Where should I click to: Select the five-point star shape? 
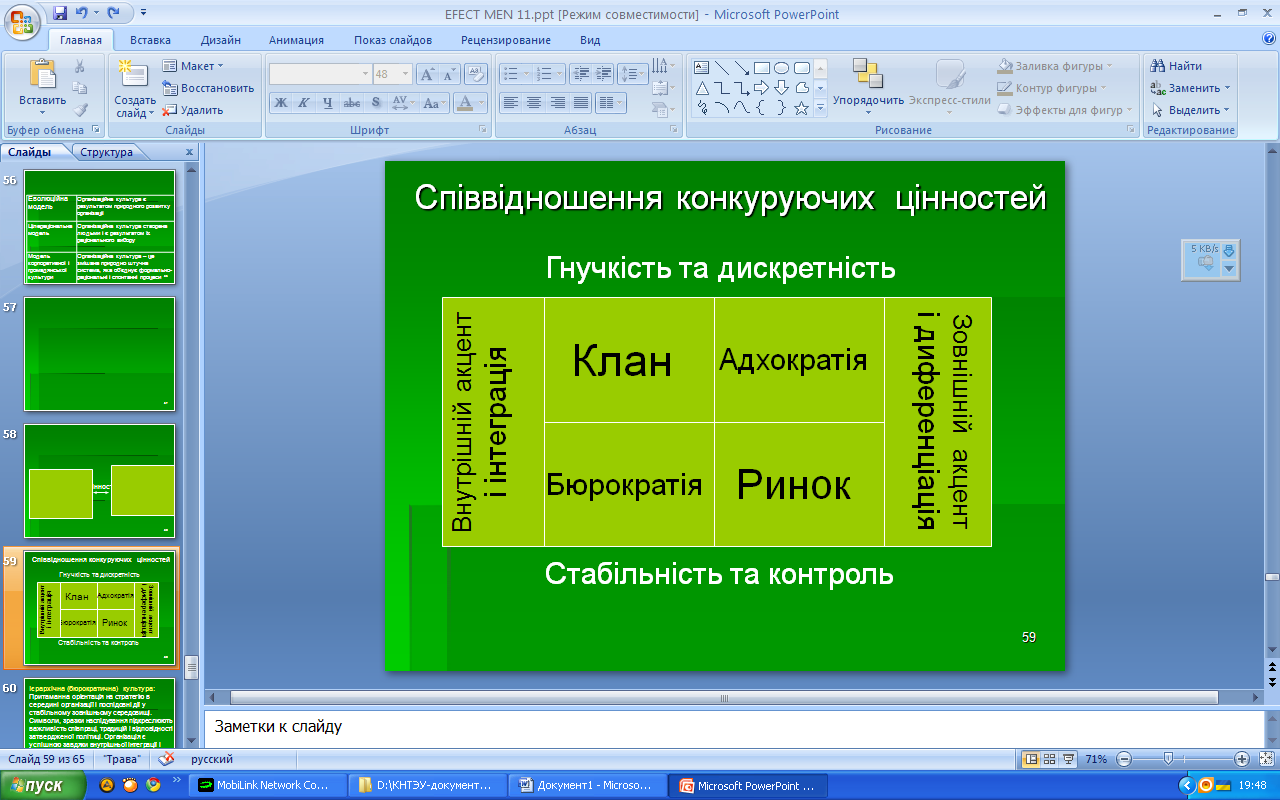802,108
